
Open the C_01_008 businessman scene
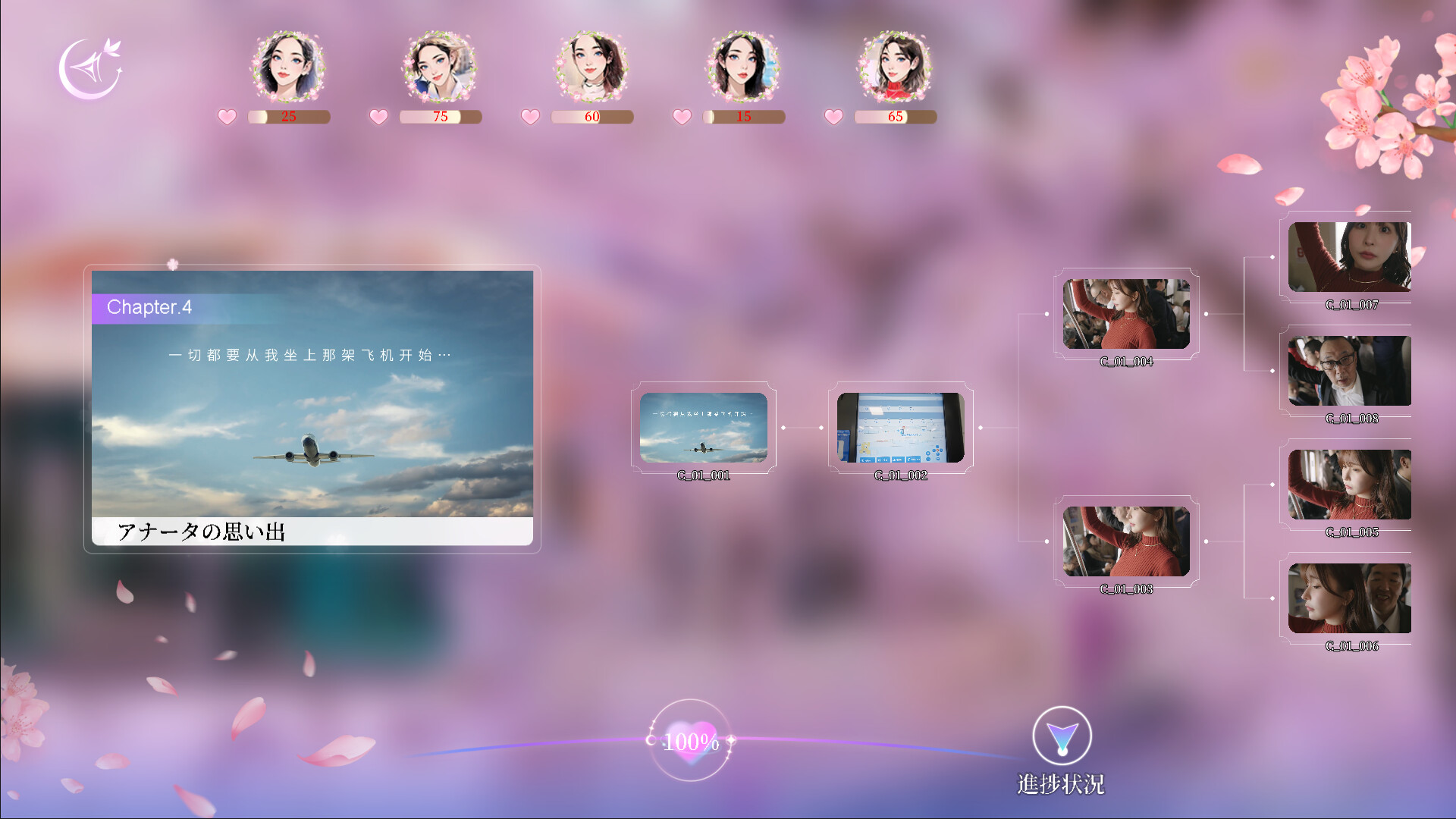(x=1348, y=371)
